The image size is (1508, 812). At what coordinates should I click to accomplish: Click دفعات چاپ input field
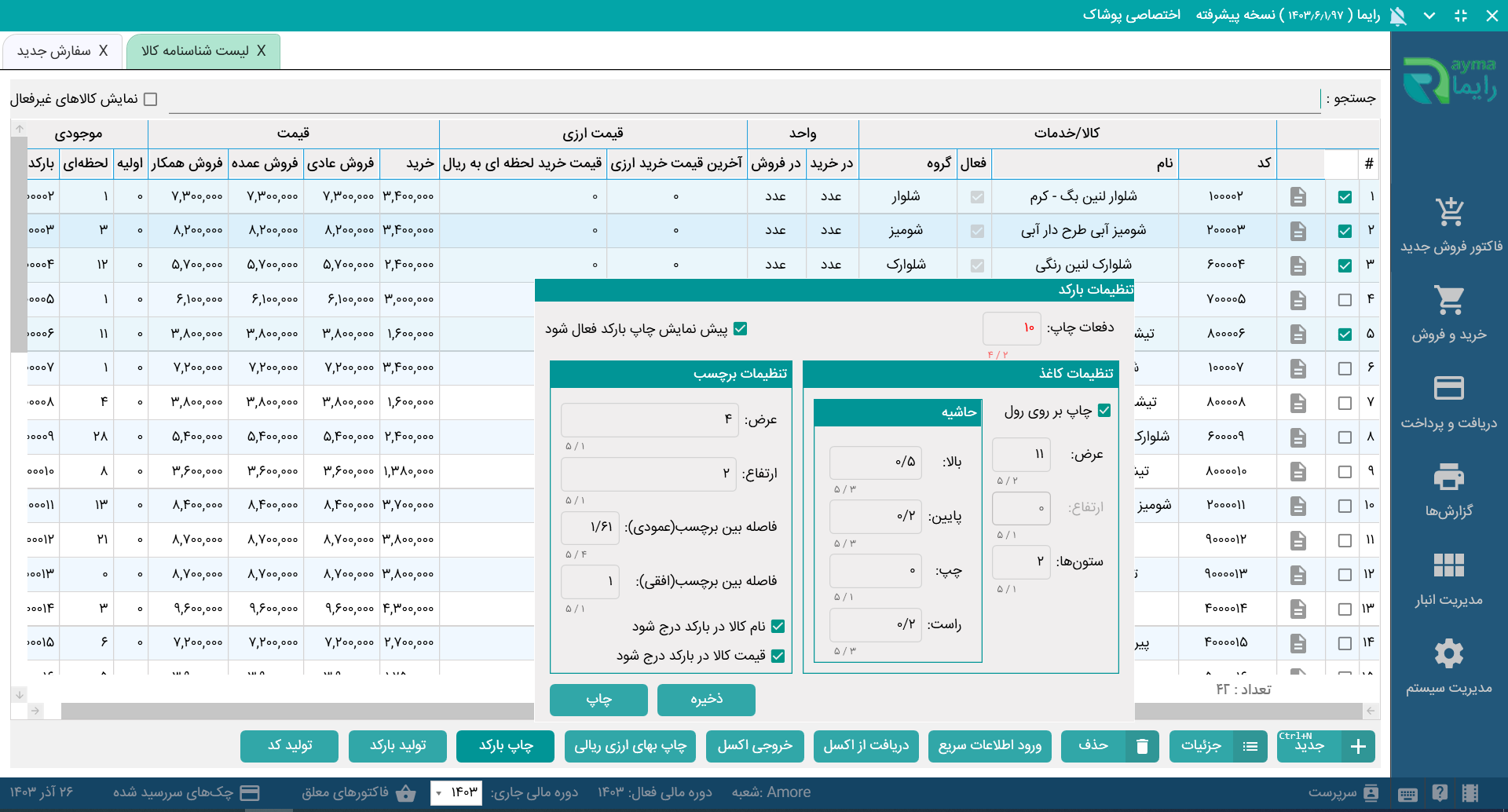tap(1012, 328)
